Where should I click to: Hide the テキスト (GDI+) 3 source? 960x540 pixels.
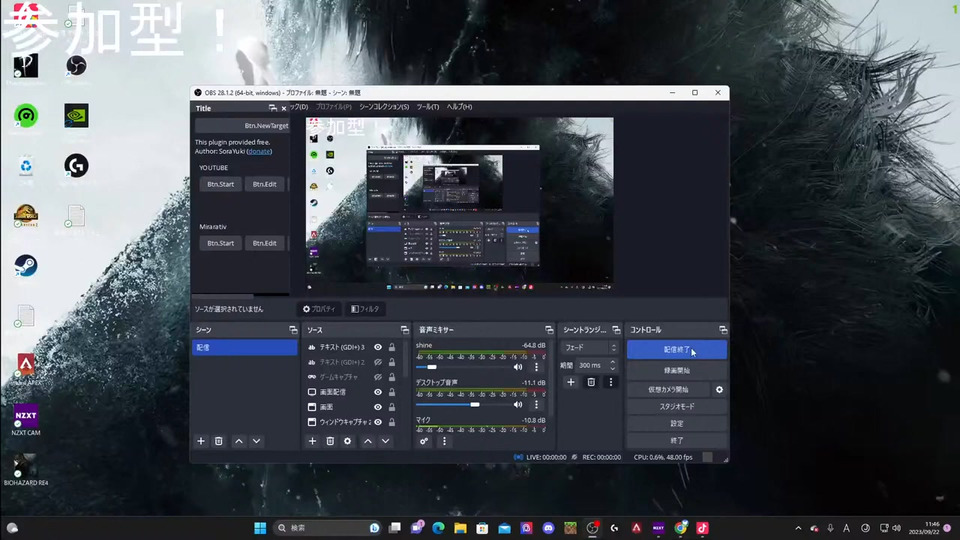[x=378, y=347]
